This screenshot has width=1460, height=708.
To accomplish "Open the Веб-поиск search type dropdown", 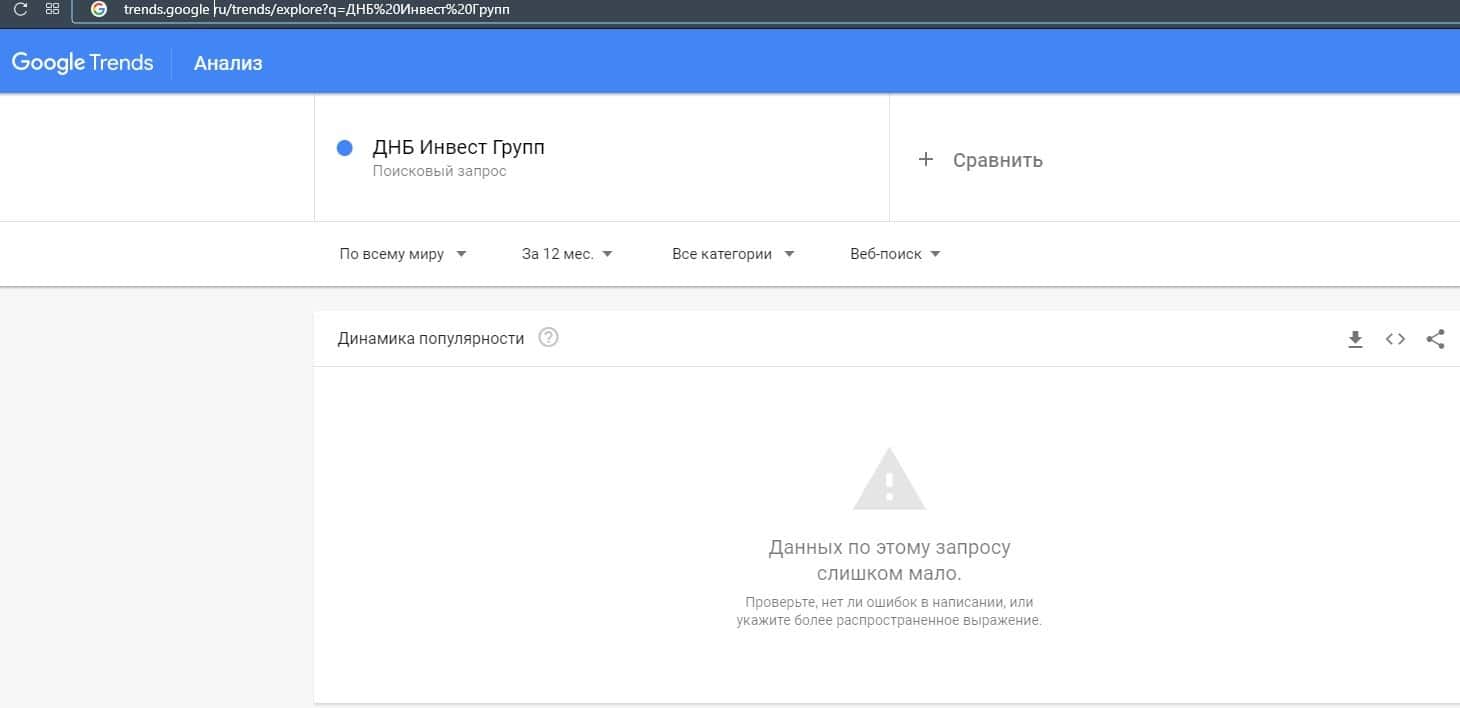I will (x=895, y=254).
